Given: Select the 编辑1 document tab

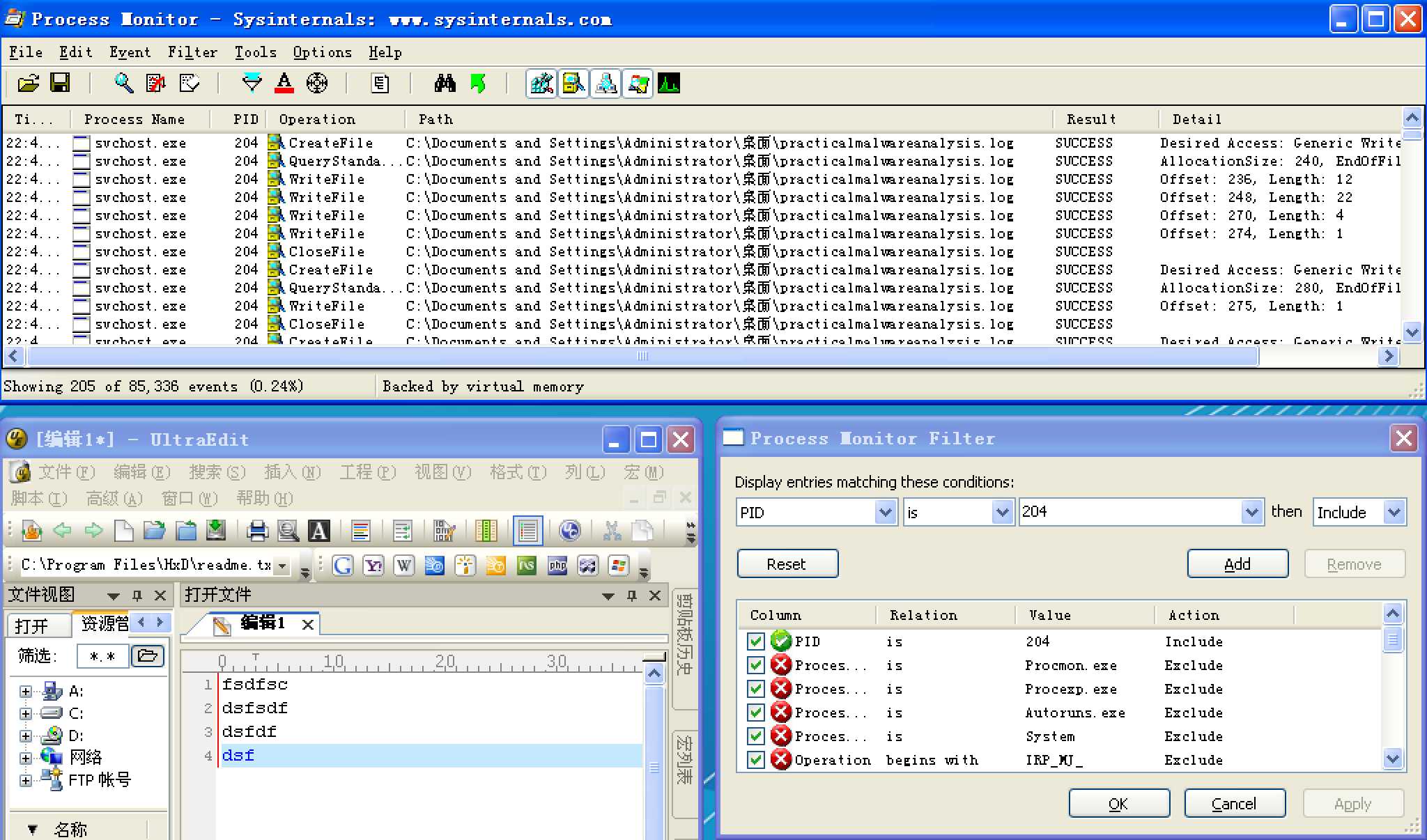Looking at the screenshot, I should pos(263,623).
